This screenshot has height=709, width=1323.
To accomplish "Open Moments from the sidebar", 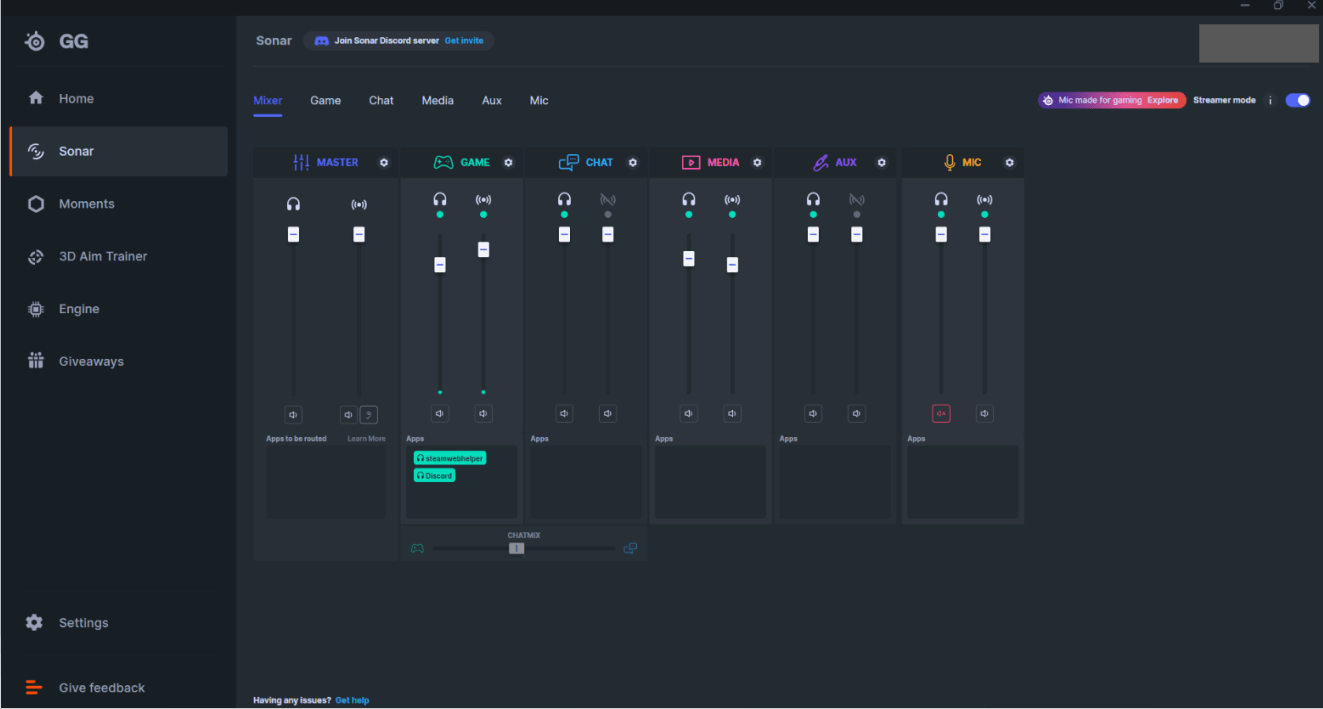I will pyautogui.click(x=86, y=203).
